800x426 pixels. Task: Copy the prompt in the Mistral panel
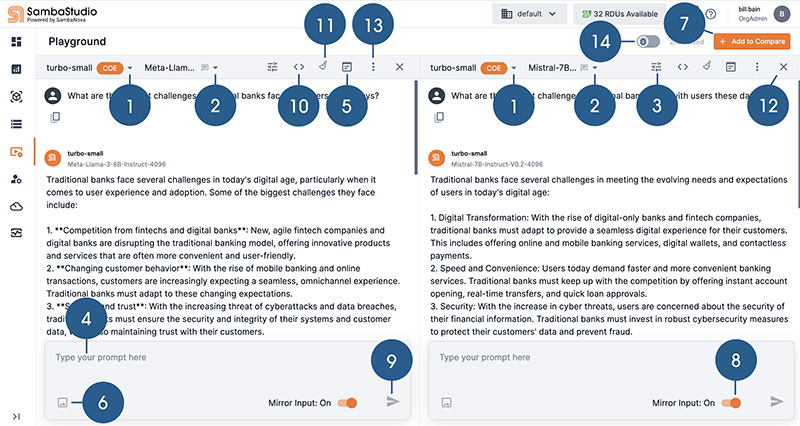click(436, 117)
